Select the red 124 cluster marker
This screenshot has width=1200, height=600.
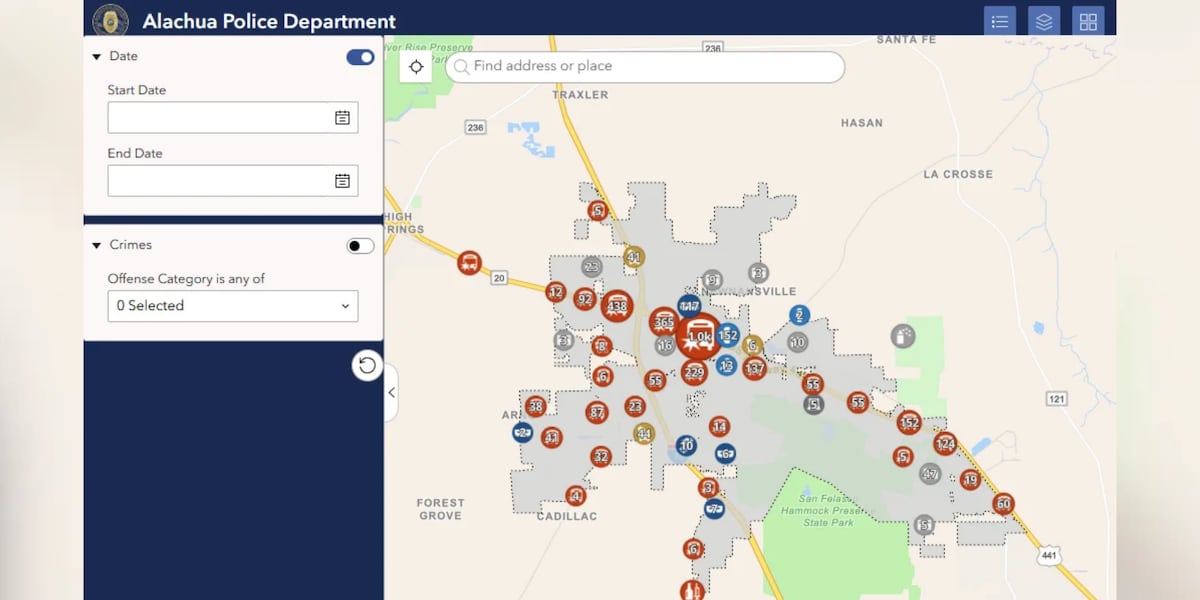tap(945, 443)
